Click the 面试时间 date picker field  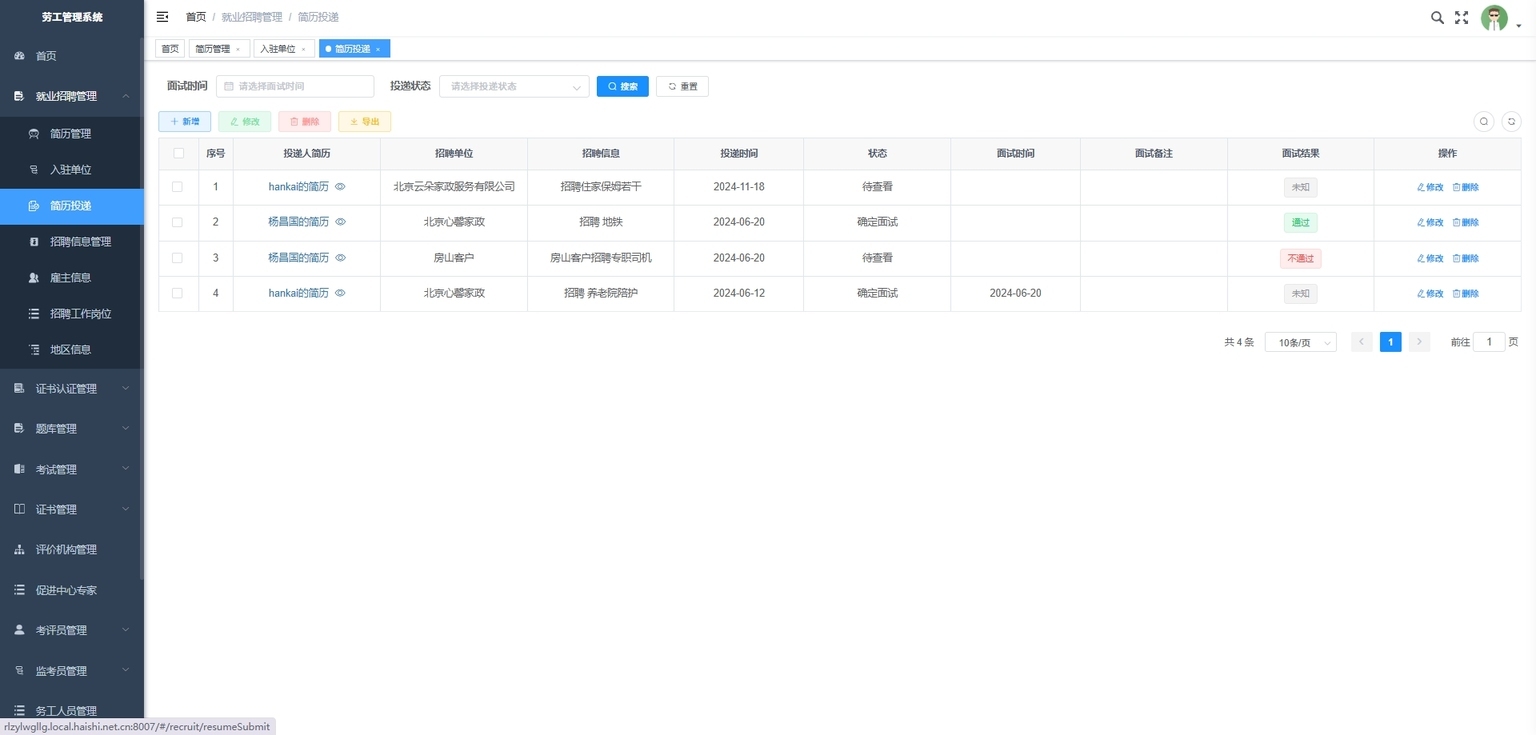(x=295, y=86)
